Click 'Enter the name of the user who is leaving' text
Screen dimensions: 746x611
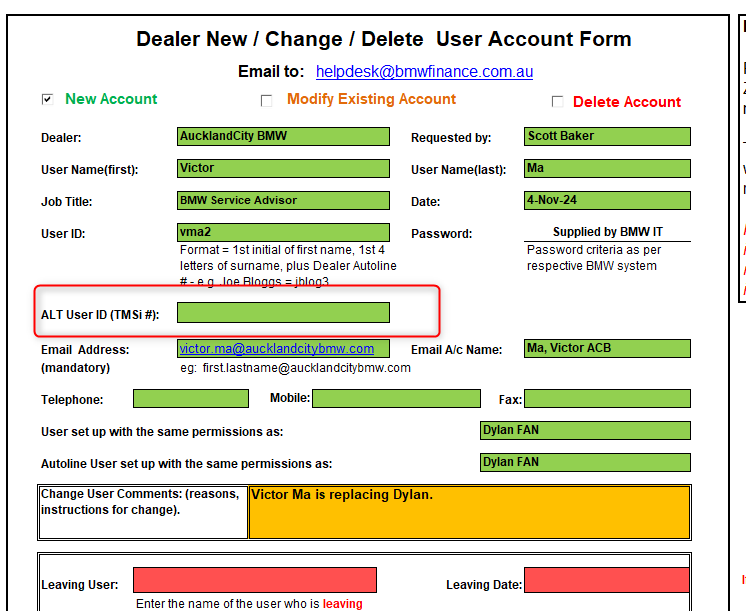[249, 604]
